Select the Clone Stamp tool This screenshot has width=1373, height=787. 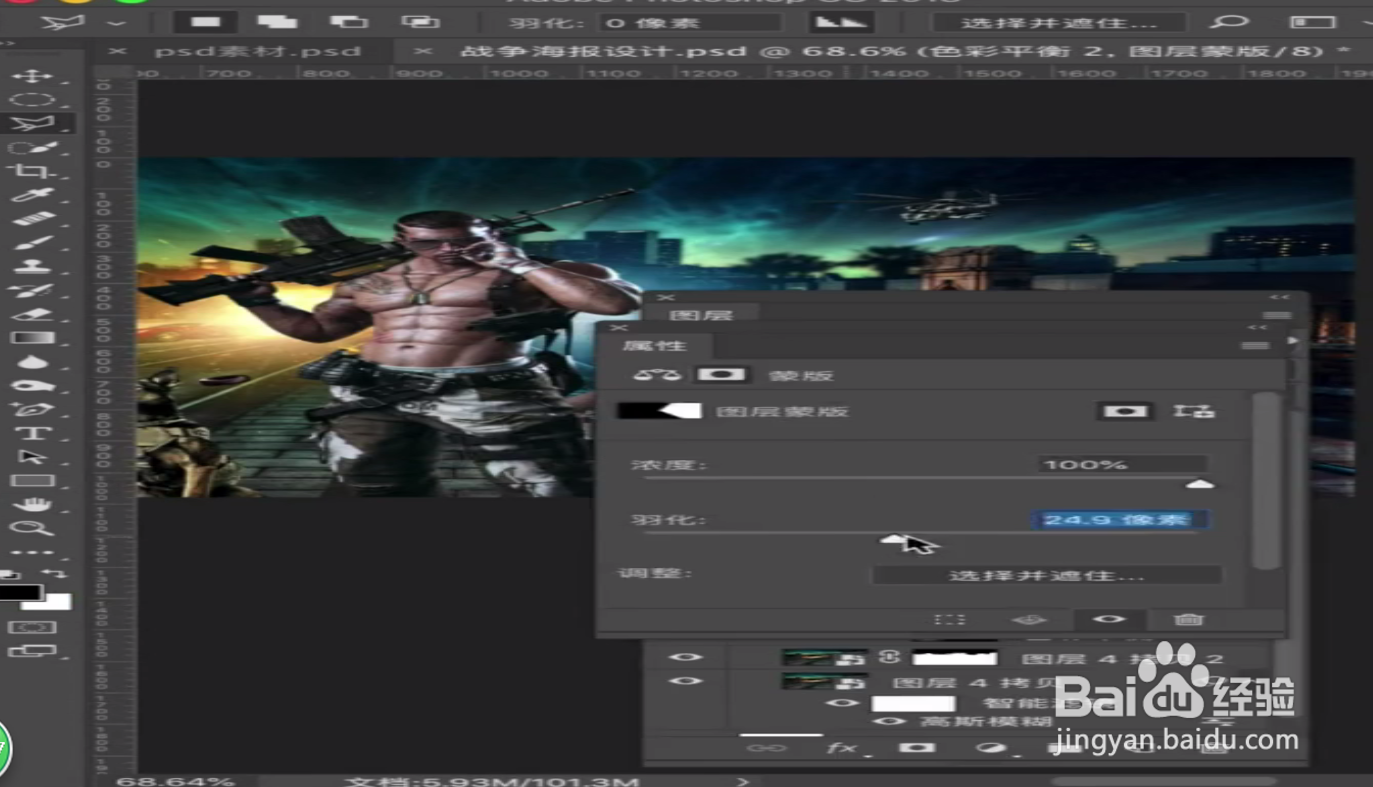coord(32,267)
